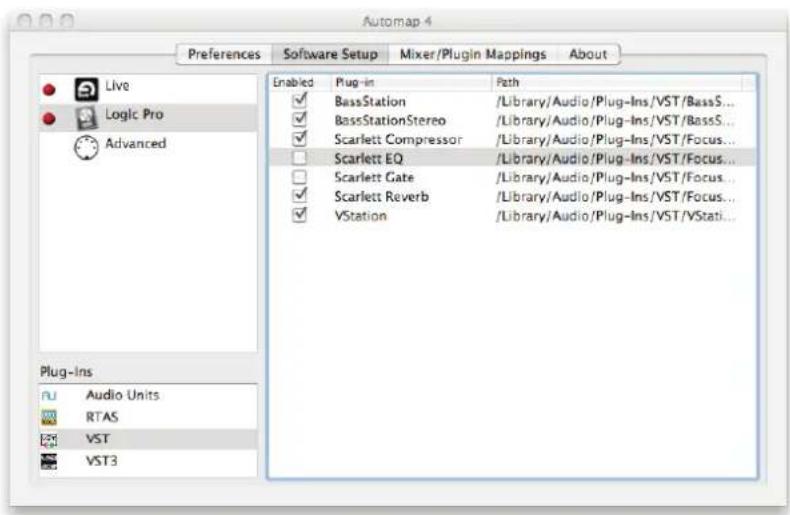Click the Plug-Ins section label
Viewport: 790px width, 515px height.
click(66, 372)
